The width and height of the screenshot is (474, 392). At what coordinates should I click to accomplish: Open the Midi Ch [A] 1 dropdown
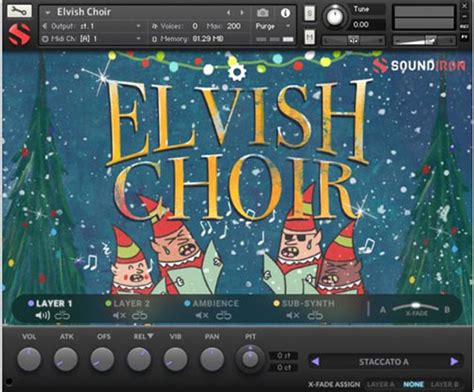tap(91, 39)
